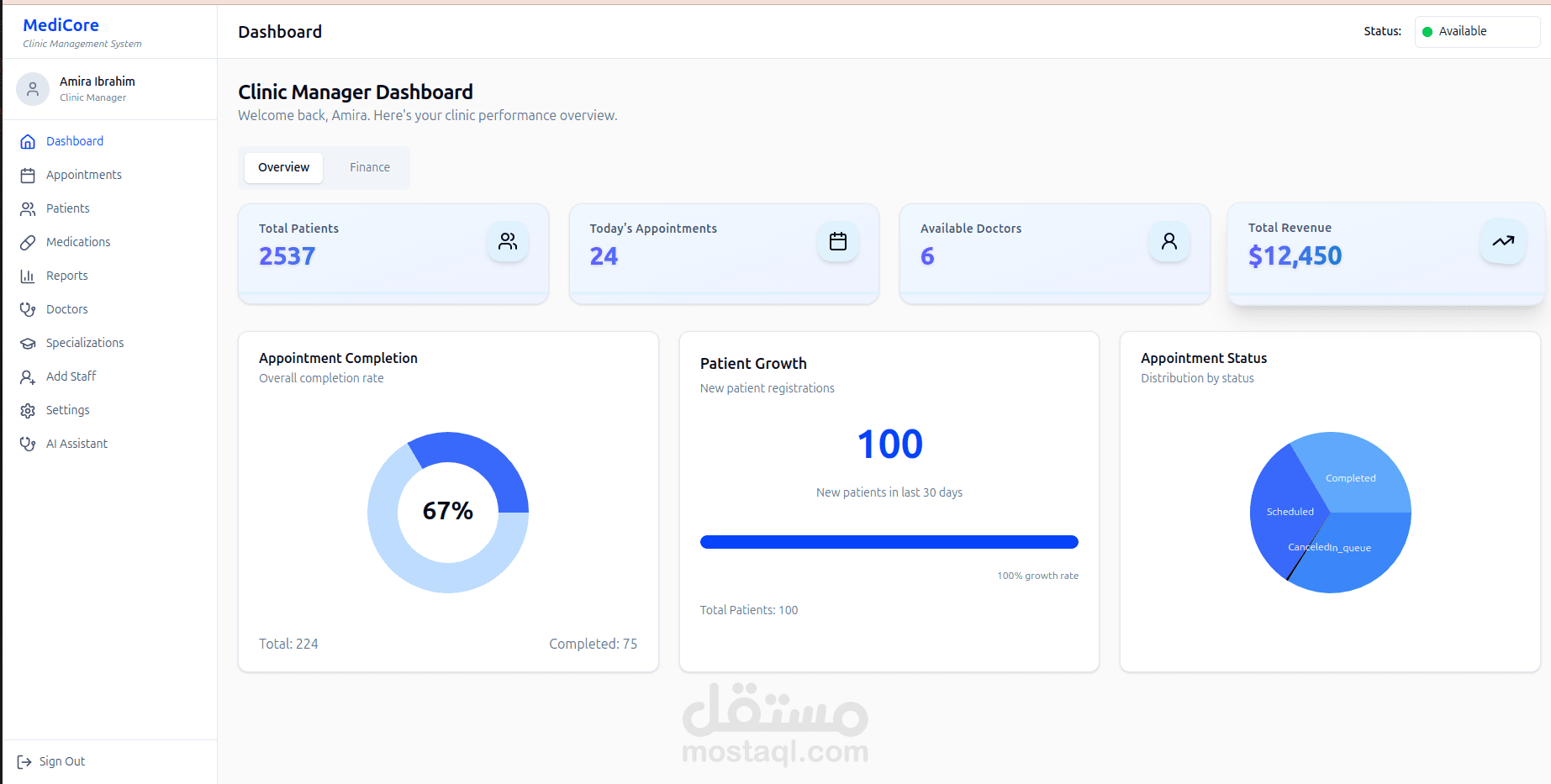Click the Total Revenue trend arrow icon
This screenshot has height=784, width=1551.
1502,241
